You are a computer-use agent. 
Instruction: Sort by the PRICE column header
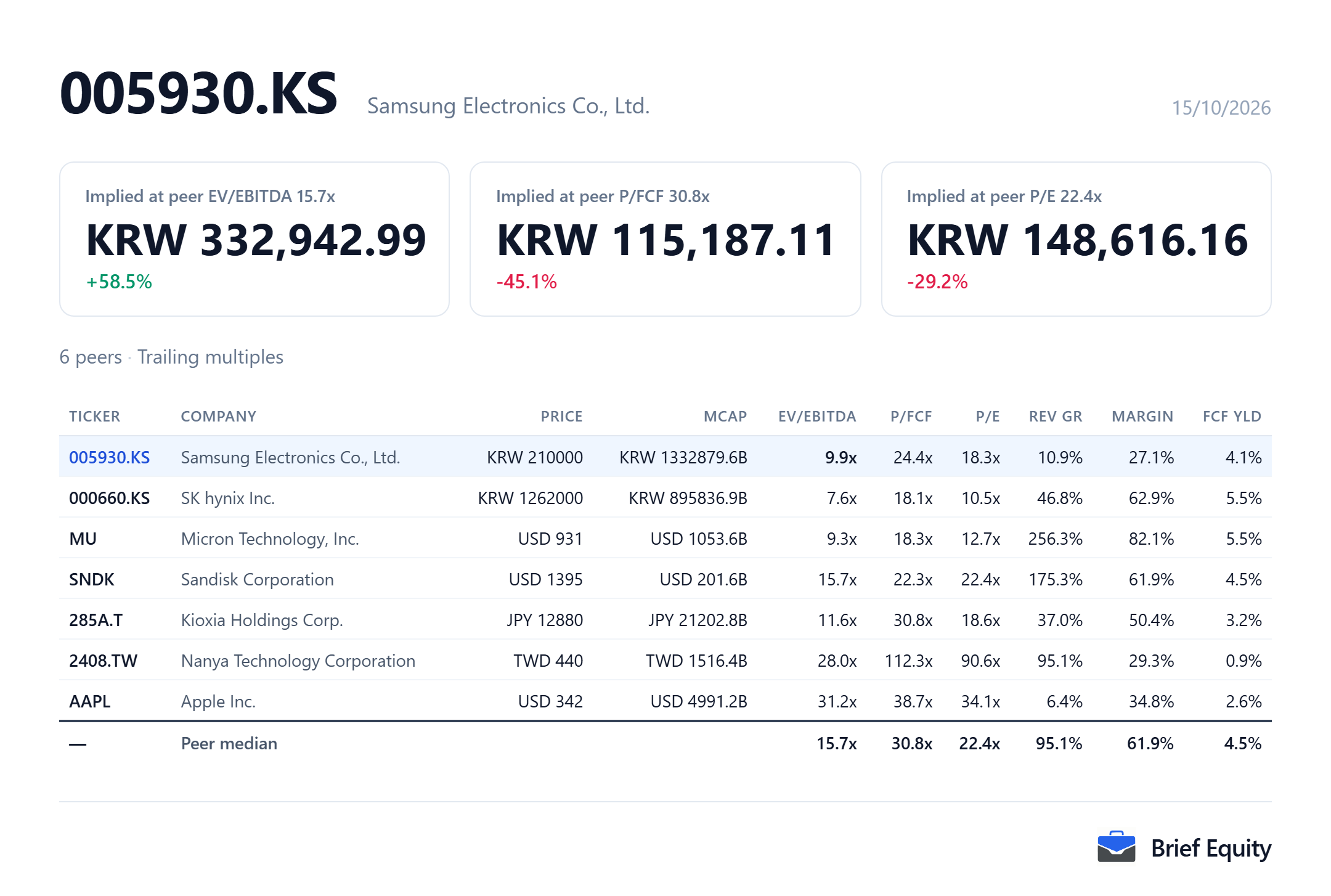coord(561,417)
